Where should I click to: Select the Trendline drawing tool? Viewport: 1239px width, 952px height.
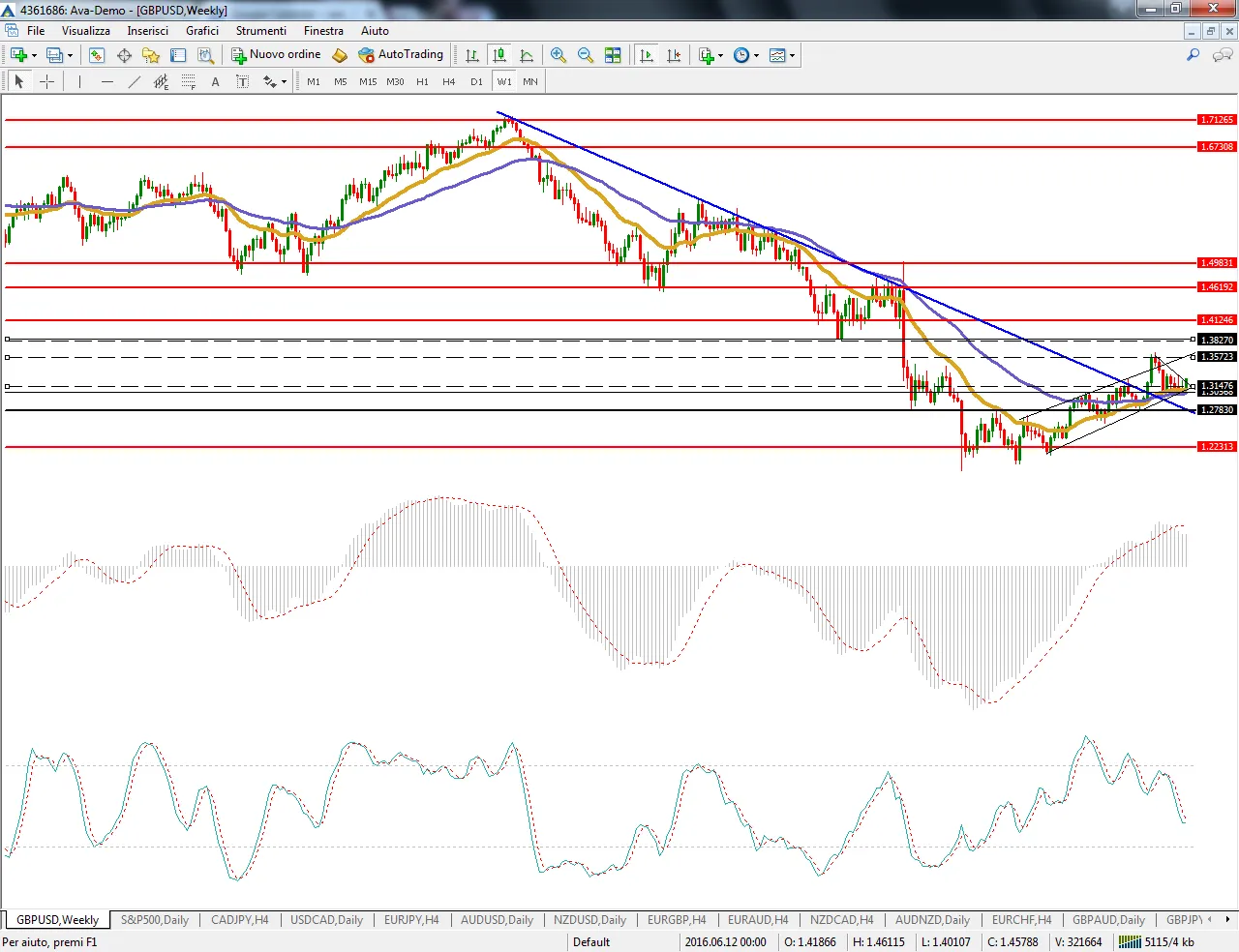click(x=134, y=81)
